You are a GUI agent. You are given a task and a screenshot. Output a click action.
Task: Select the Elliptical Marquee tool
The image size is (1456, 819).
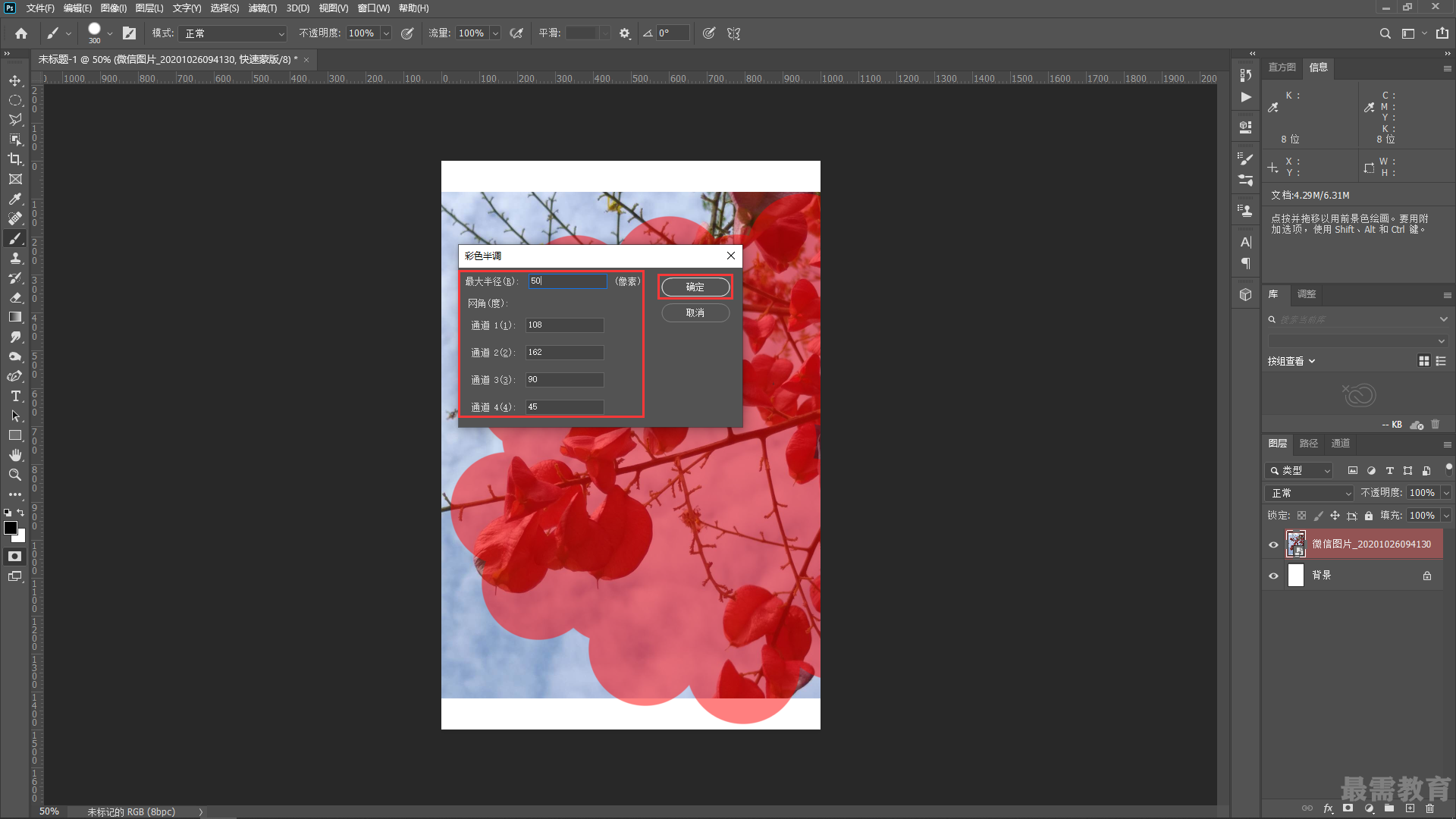[15, 100]
